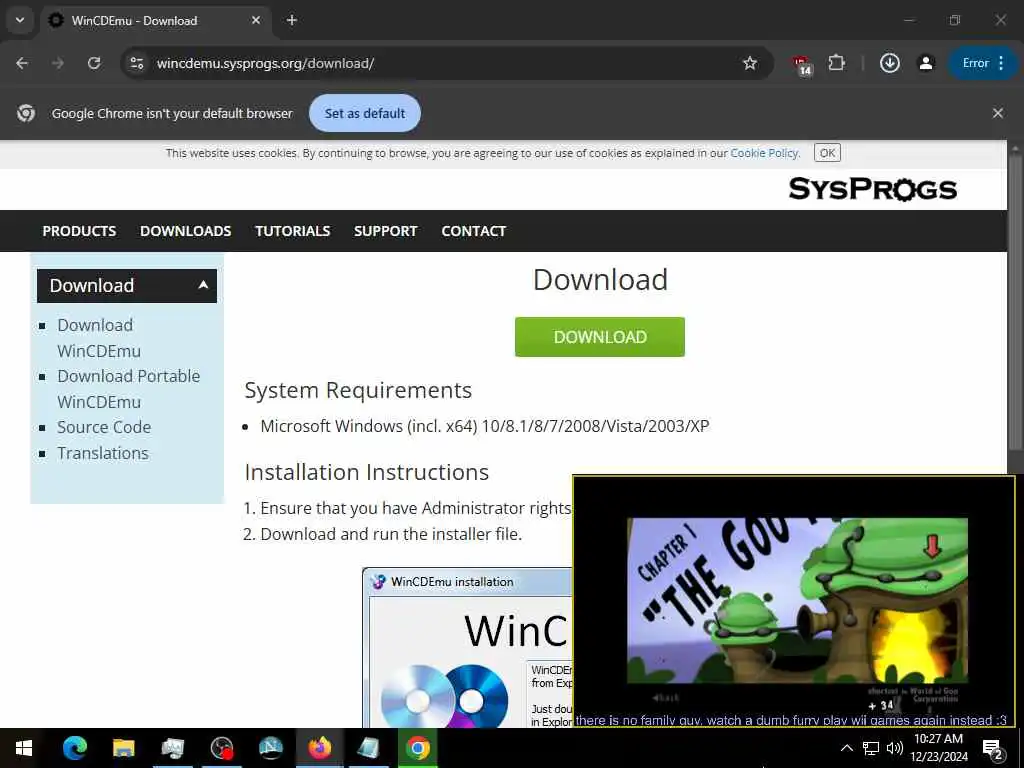Open the notification center icon
This screenshot has height=768, width=1024.
[x=993, y=750]
